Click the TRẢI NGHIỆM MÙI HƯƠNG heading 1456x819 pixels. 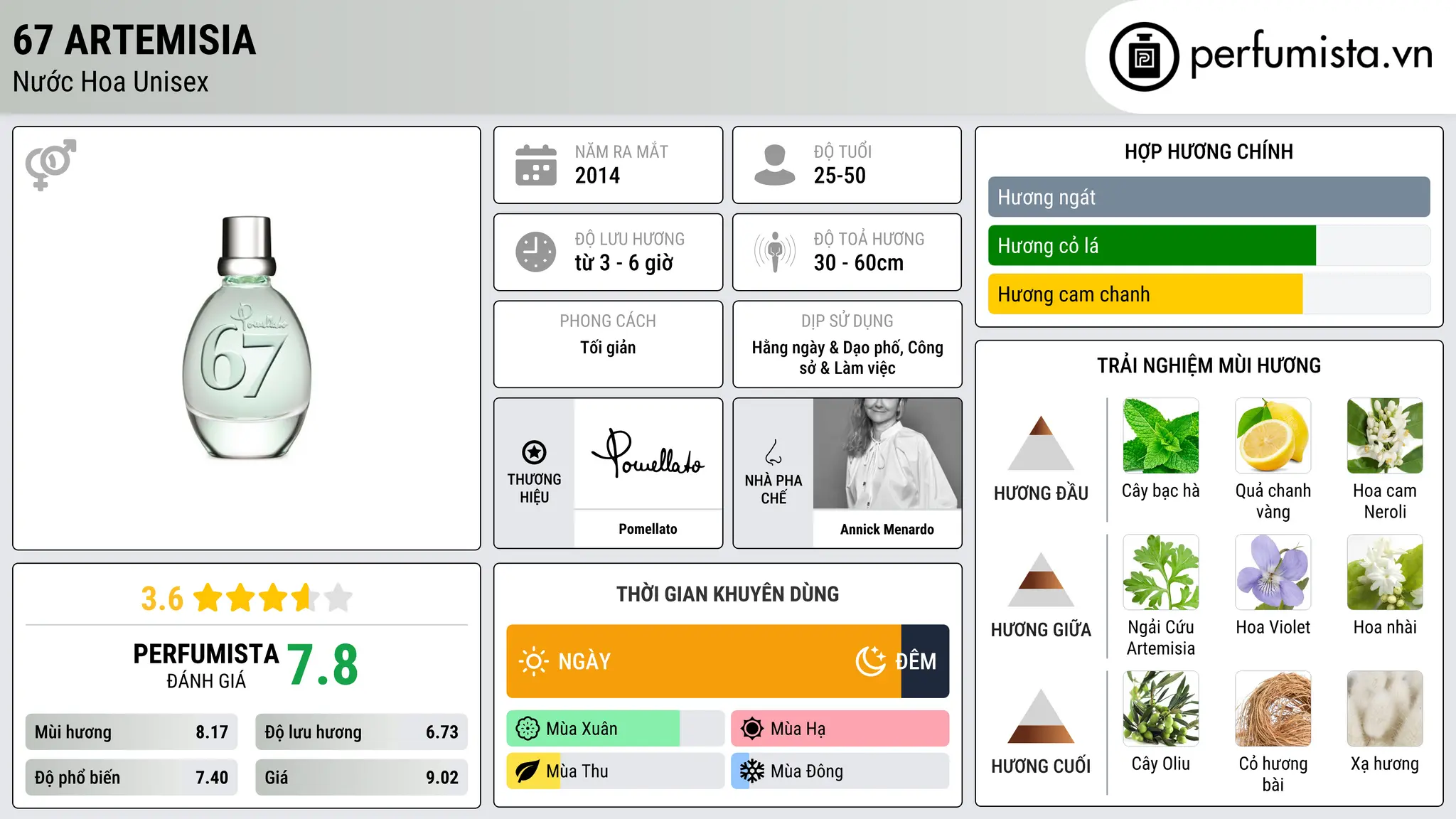pos(1209,365)
